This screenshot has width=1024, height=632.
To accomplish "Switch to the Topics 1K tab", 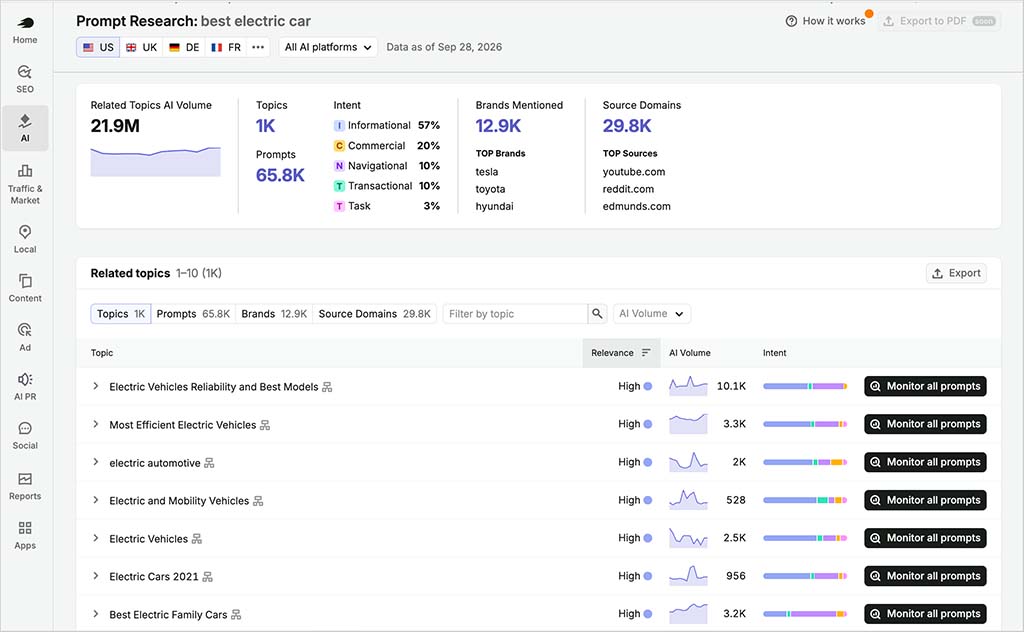I will click(121, 314).
